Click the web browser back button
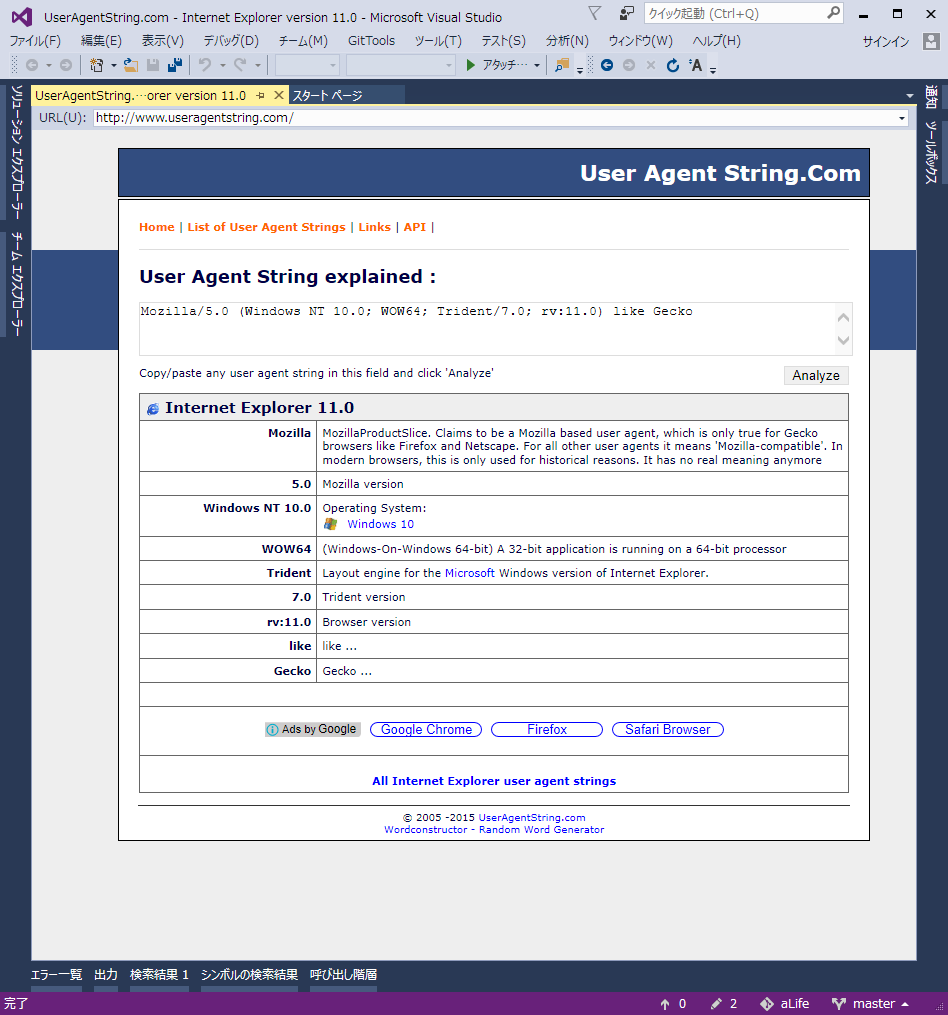 click(x=607, y=65)
